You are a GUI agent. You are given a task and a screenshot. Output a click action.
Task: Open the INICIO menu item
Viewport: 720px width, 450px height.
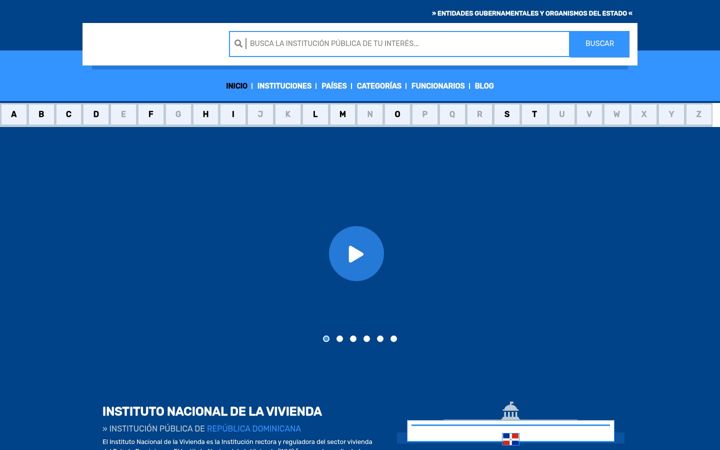tap(236, 86)
